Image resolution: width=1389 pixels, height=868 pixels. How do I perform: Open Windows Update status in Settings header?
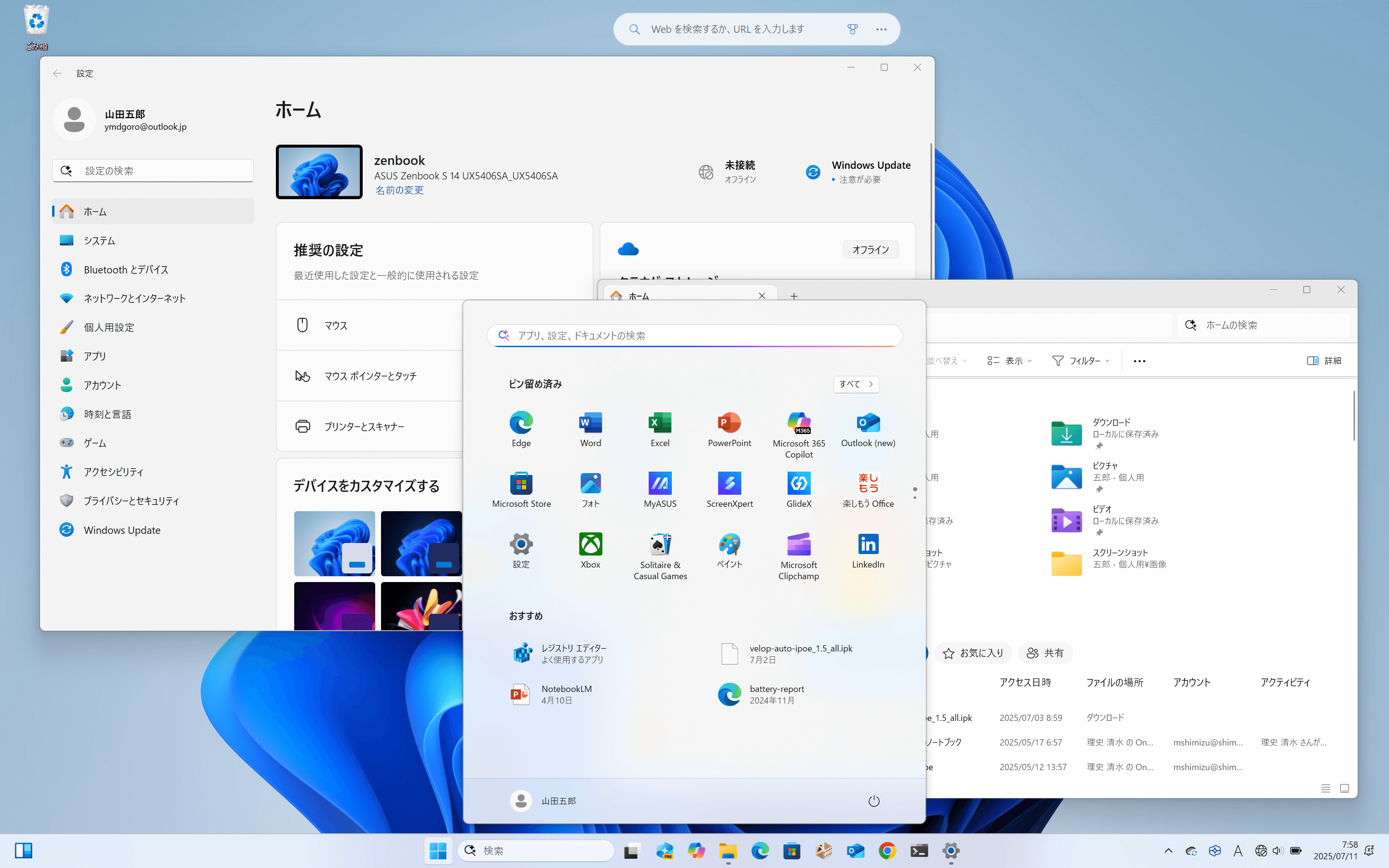click(858, 172)
